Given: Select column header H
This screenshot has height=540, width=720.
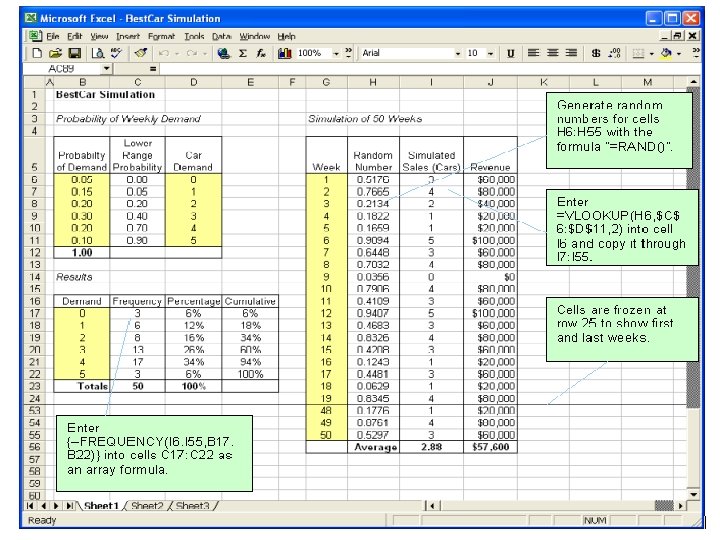Looking at the screenshot, I should click(373, 82).
